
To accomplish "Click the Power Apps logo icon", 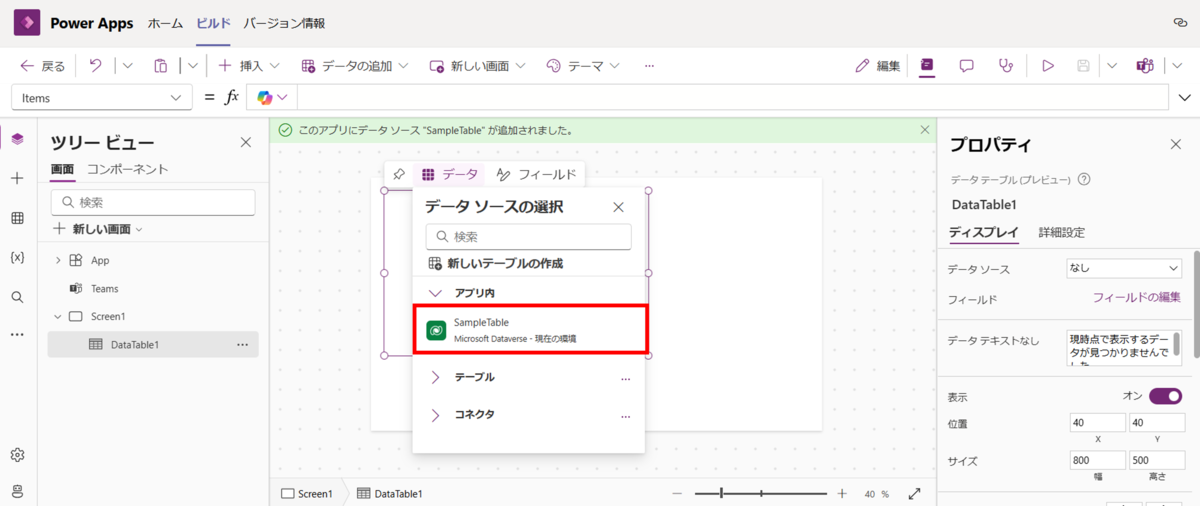I will [26, 23].
